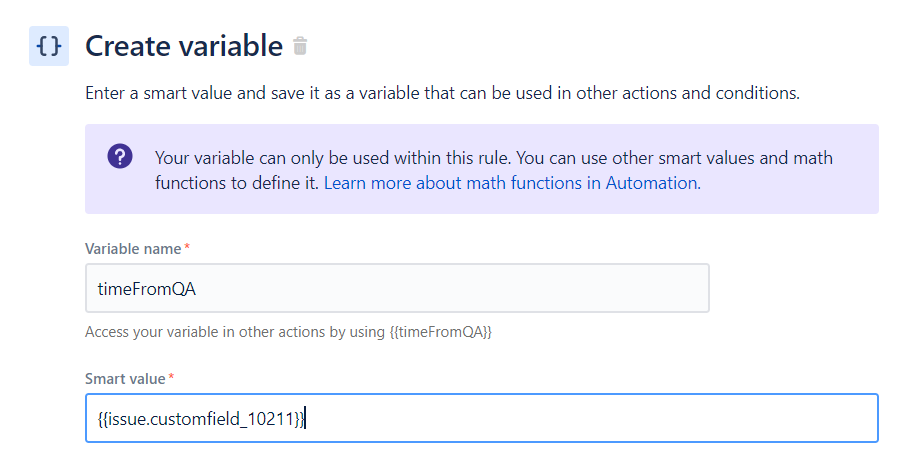Select the Create variable heading
Viewport: 902px width, 452px height.
(x=184, y=46)
